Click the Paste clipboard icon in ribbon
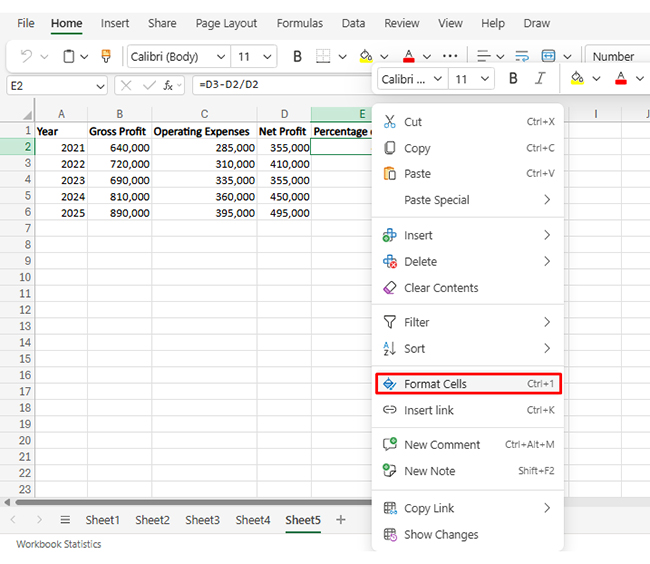 point(68,56)
